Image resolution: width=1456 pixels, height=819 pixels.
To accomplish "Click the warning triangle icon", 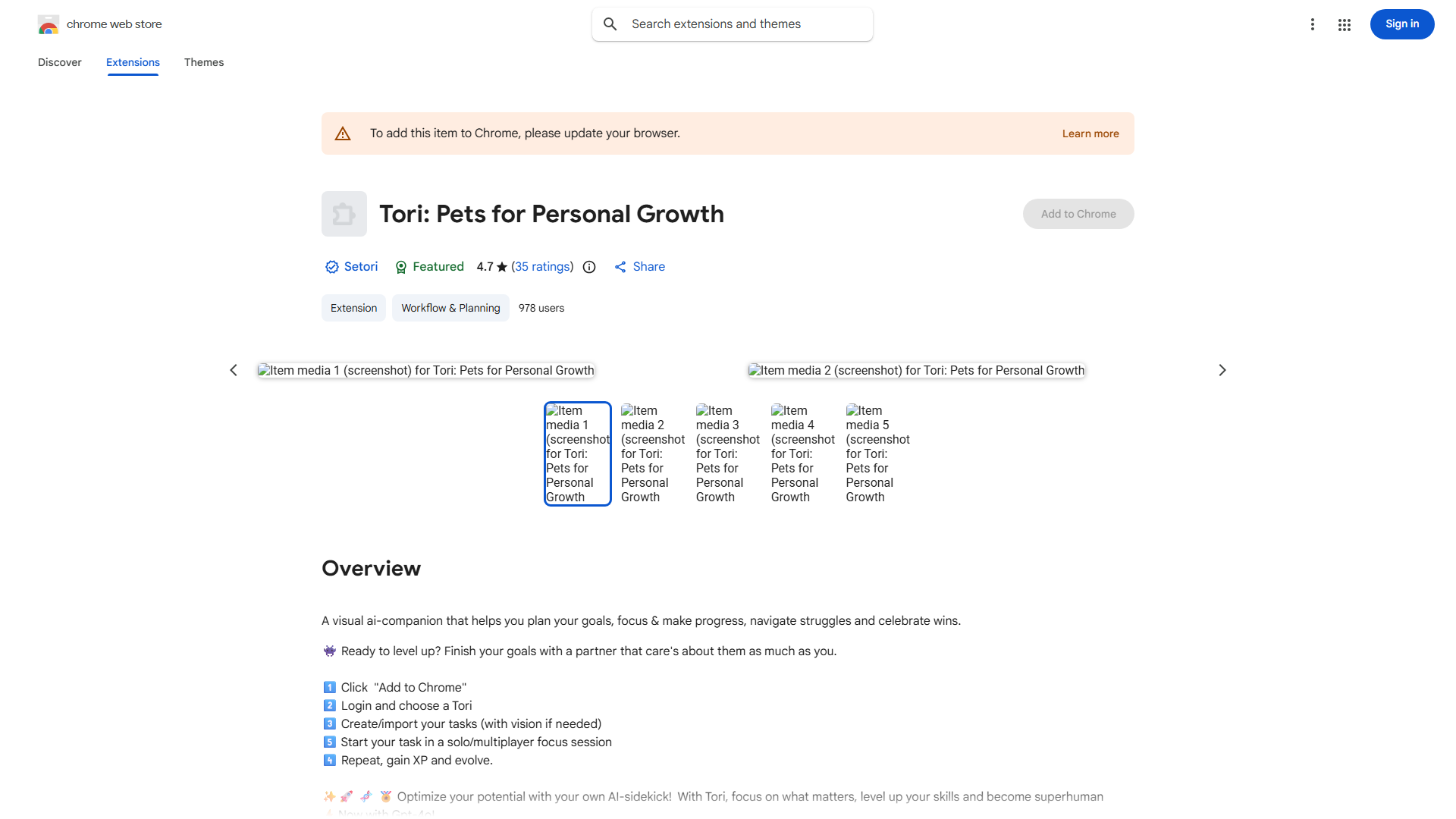I will pyautogui.click(x=343, y=133).
